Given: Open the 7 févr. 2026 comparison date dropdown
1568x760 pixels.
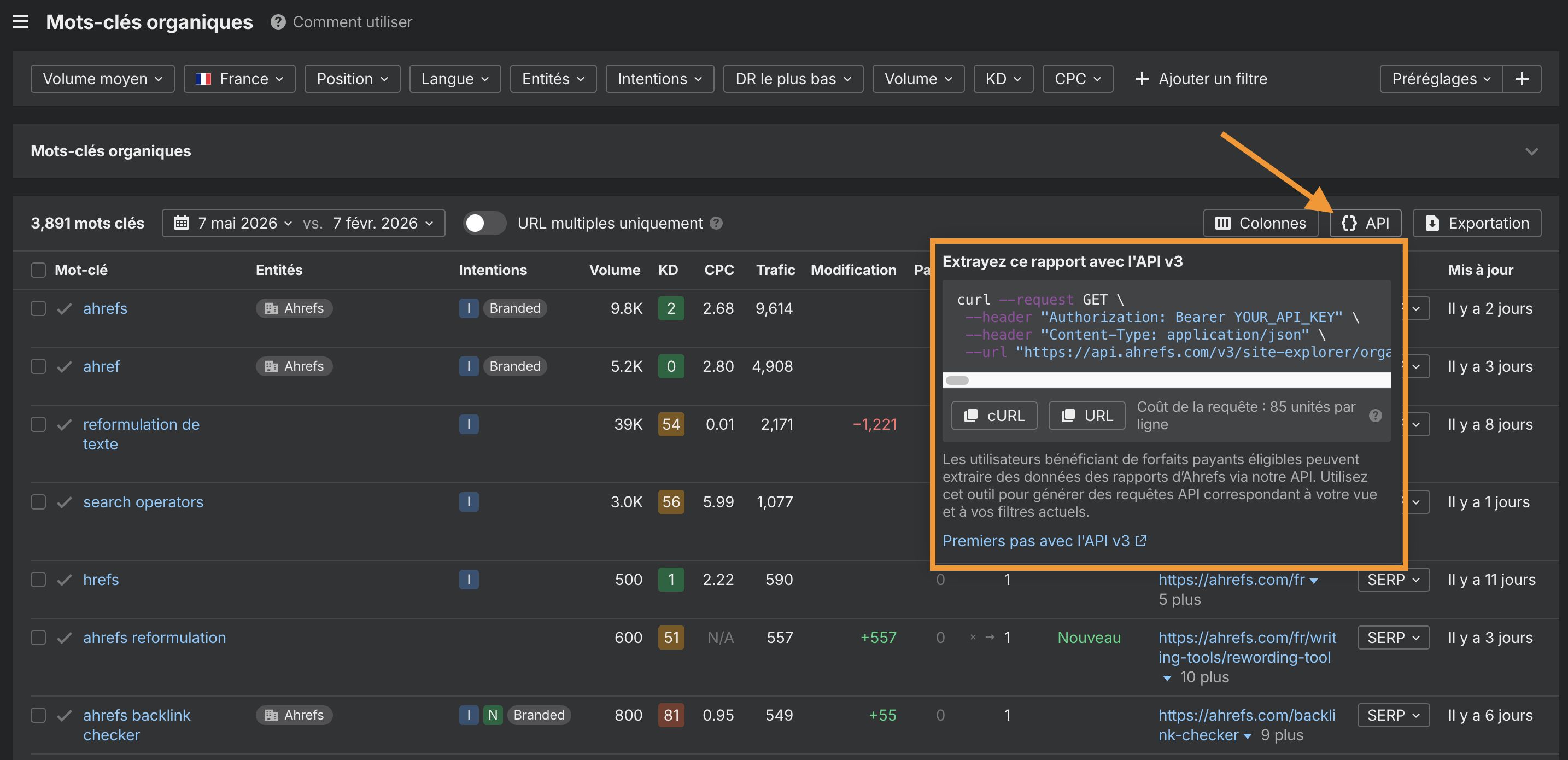Looking at the screenshot, I should [x=383, y=223].
